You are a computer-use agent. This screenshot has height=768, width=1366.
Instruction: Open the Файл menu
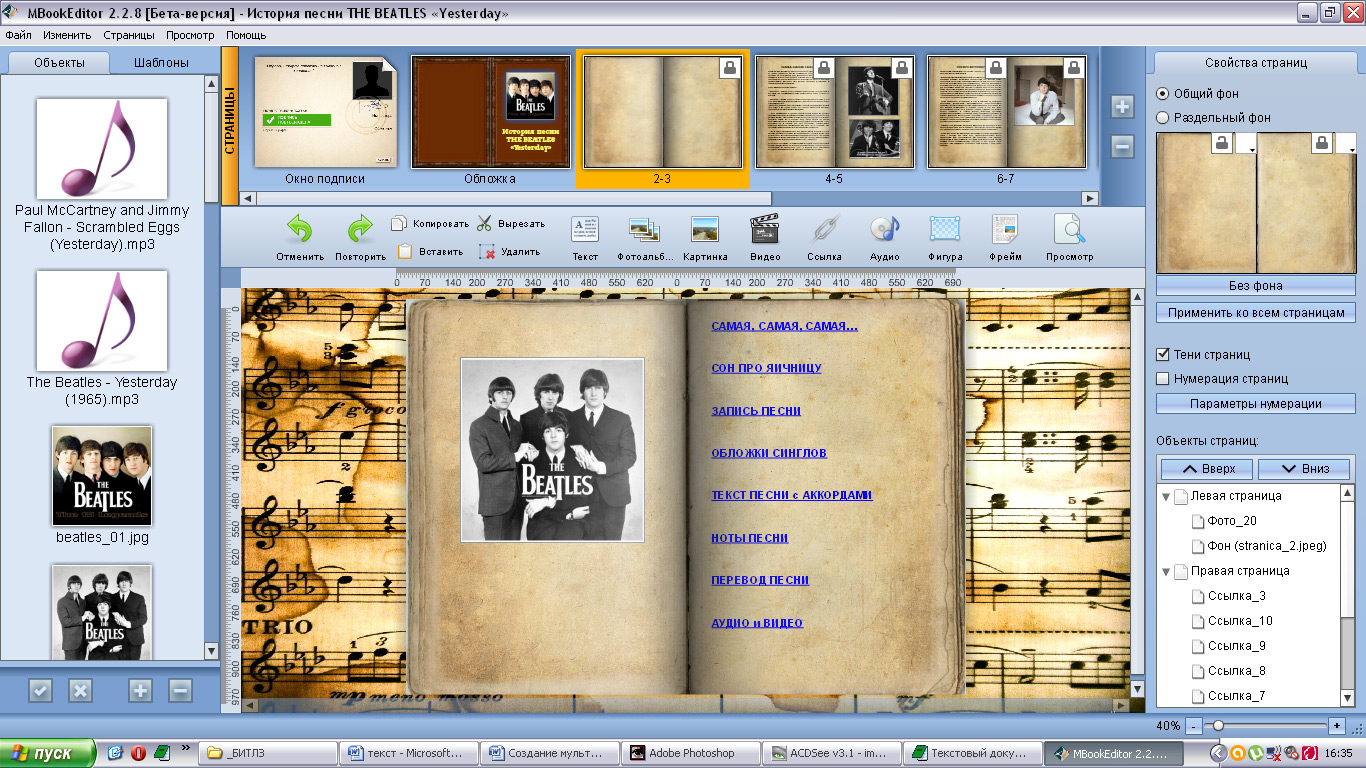pos(18,35)
